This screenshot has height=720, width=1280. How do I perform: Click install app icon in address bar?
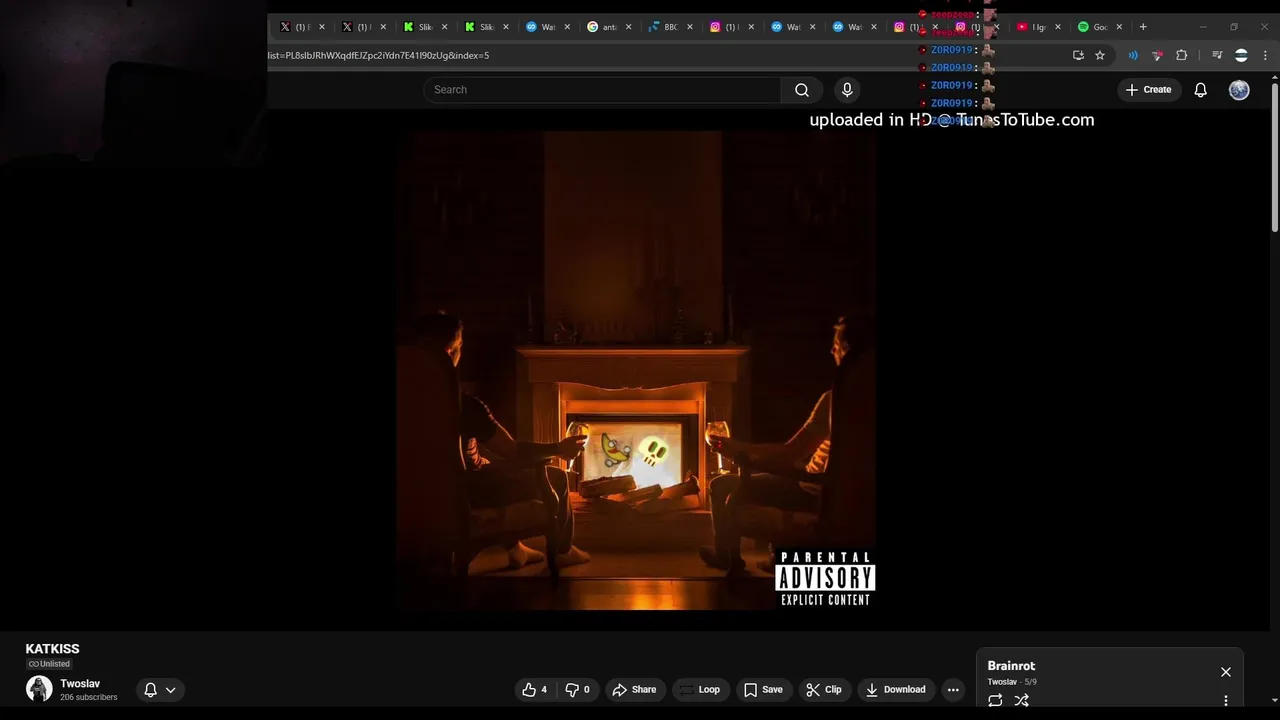(1078, 55)
